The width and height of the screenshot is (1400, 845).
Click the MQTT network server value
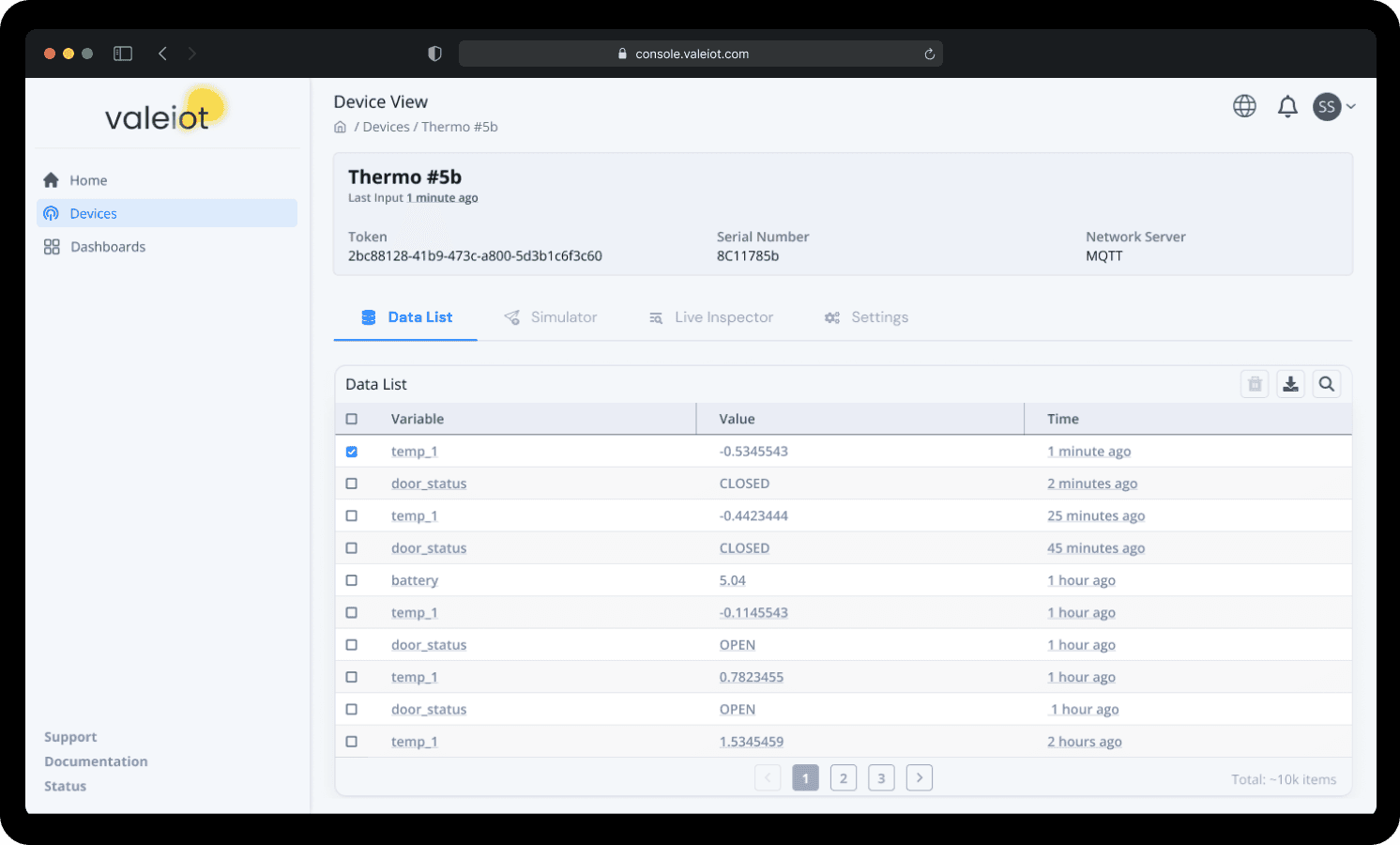pos(1104,255)
